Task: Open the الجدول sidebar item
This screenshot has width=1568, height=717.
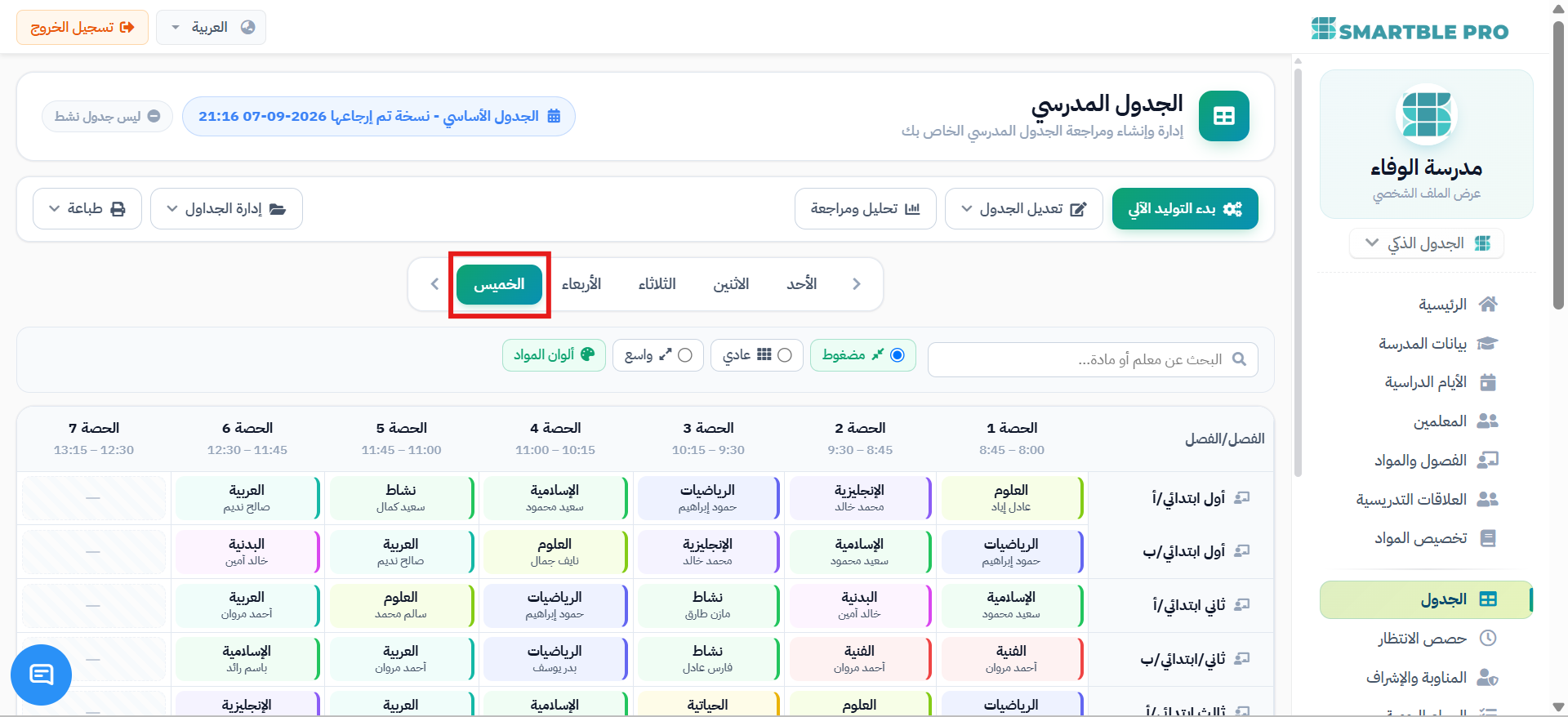Action: coord(1427,599)
